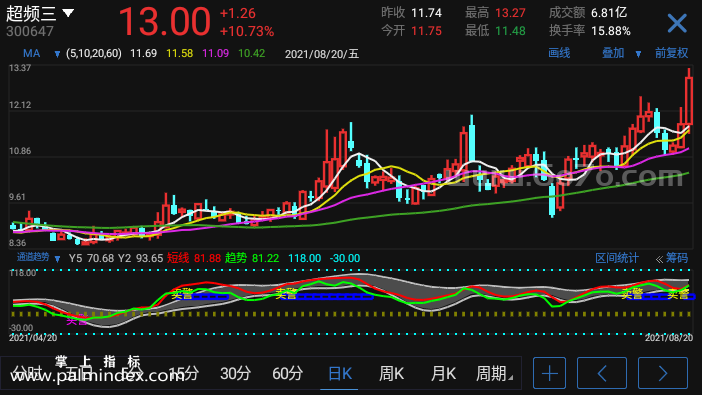This screenshot has height=395, width=702.
Task: Go to next with right arrow button
Action: point(663,373)
